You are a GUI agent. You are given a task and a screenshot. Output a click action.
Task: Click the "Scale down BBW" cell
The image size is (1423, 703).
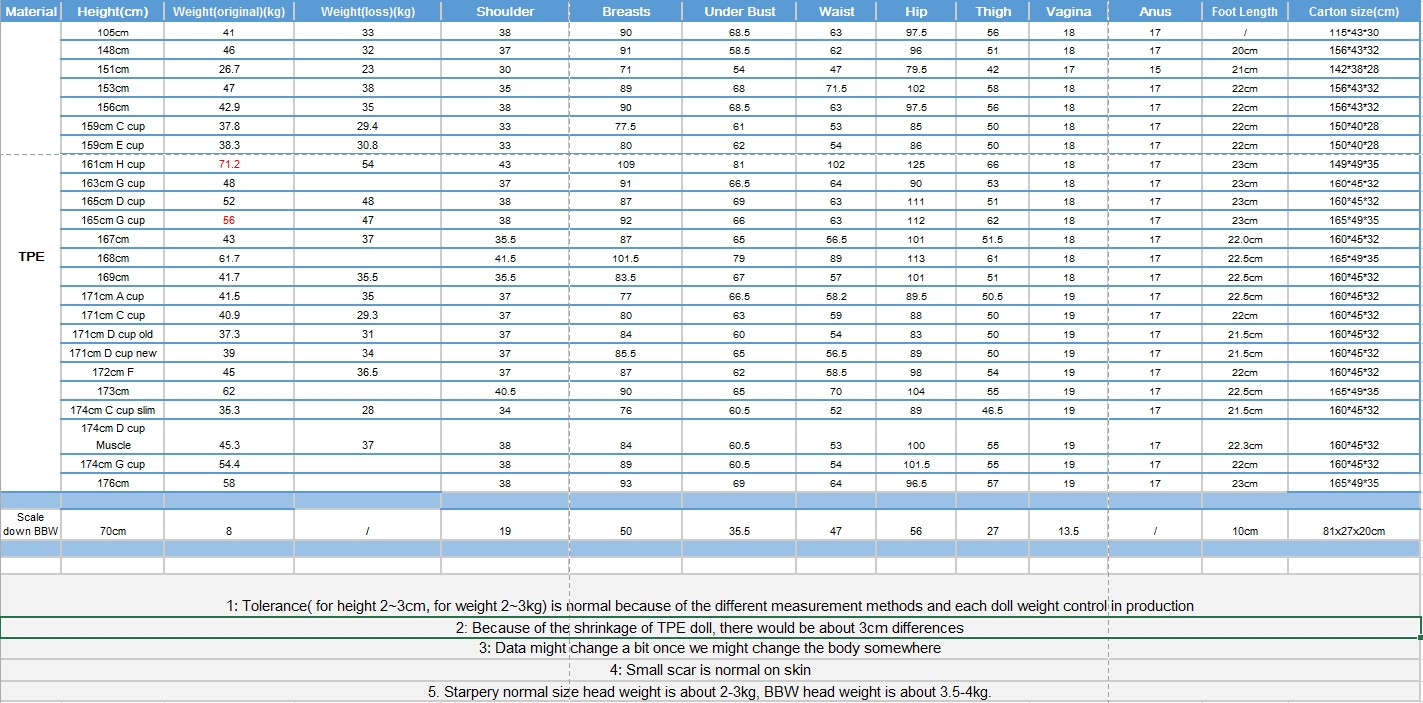click(x=31, y=524)
